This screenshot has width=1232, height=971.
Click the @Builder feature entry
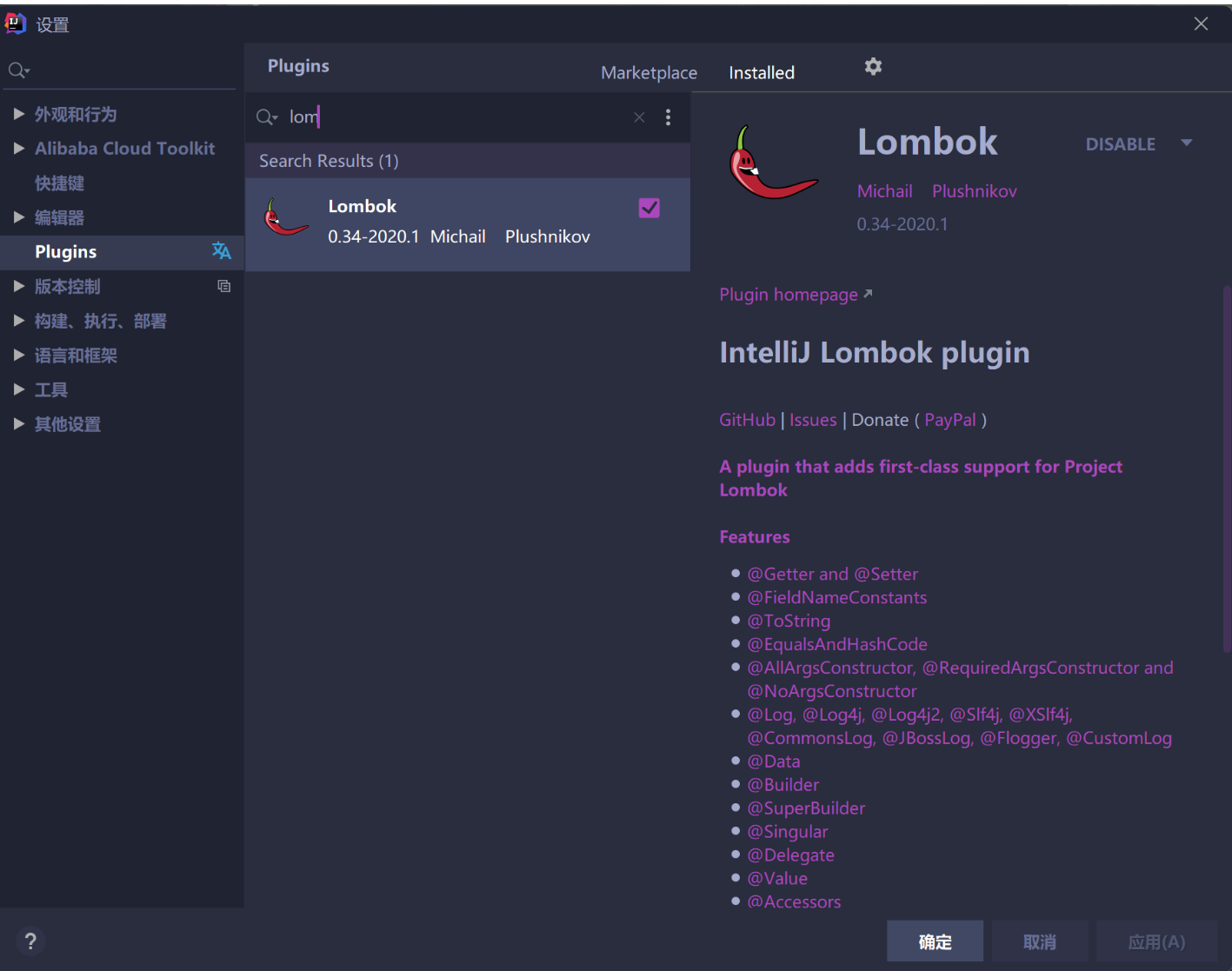click(x=782, y=785)
